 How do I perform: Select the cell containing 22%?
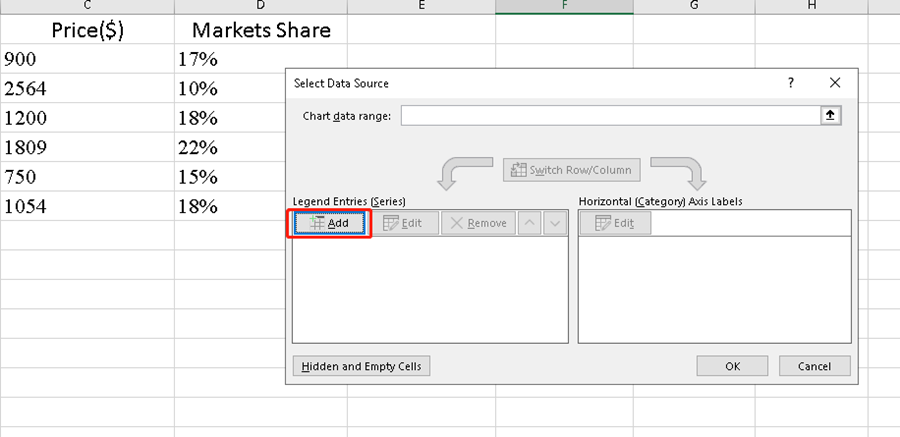[x=230, y=148]
